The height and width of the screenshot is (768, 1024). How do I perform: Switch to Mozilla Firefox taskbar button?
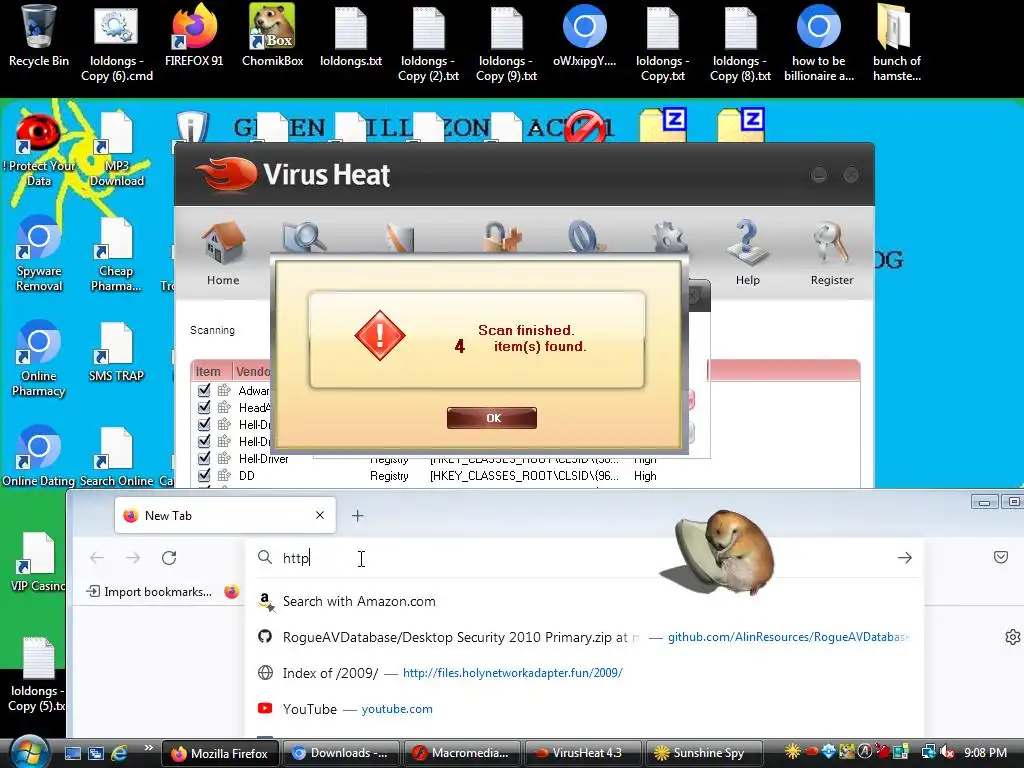pyautogui.click(x=220, y=753)
